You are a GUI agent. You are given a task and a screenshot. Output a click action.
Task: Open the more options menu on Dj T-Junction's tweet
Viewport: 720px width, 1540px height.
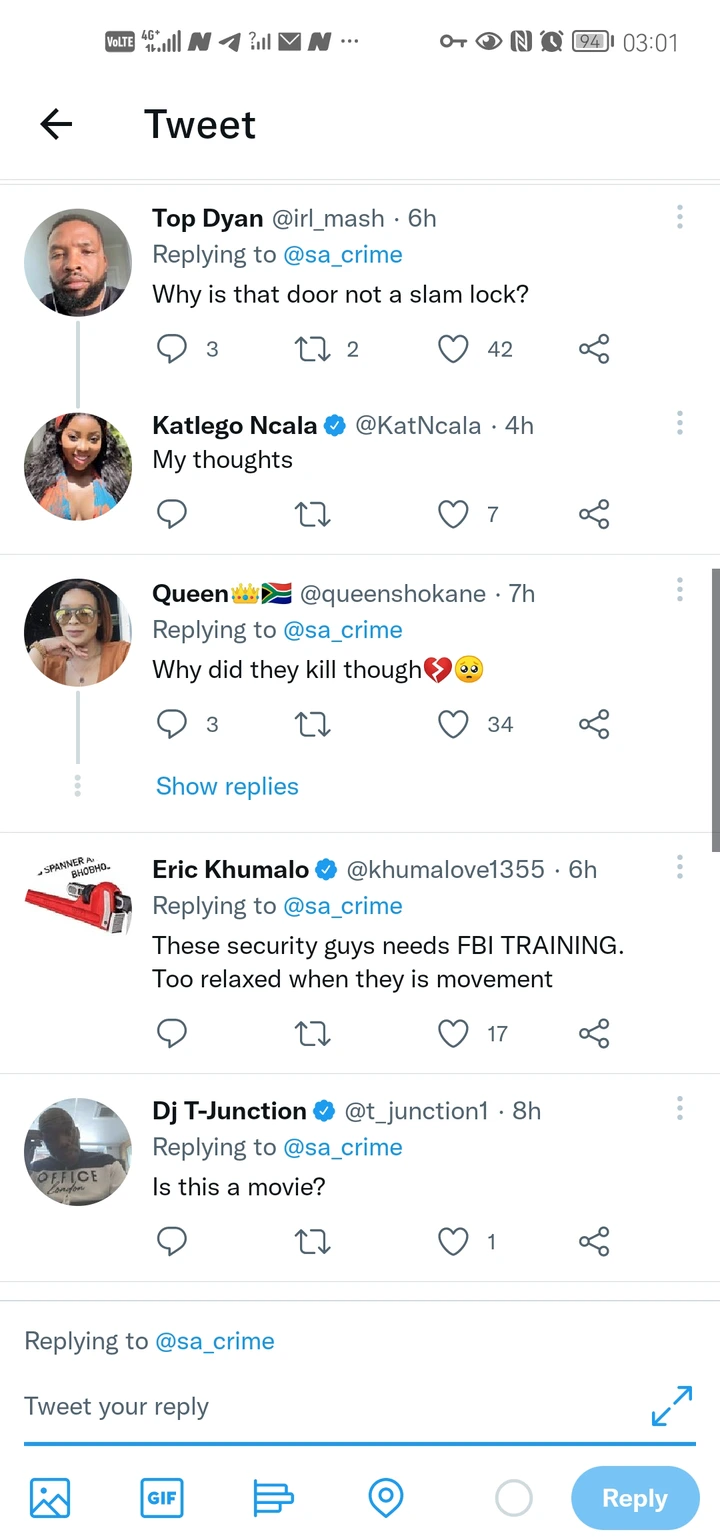tap(680, 1108)
